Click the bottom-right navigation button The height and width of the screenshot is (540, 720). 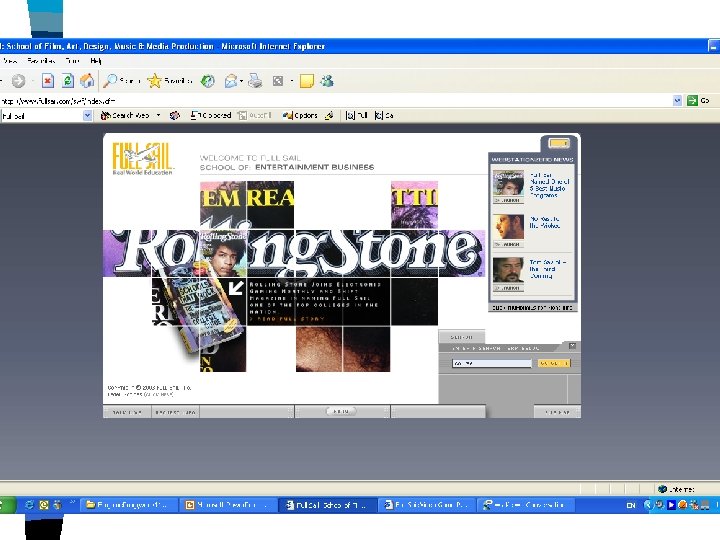pyautogui.click(x=557, y=412)
